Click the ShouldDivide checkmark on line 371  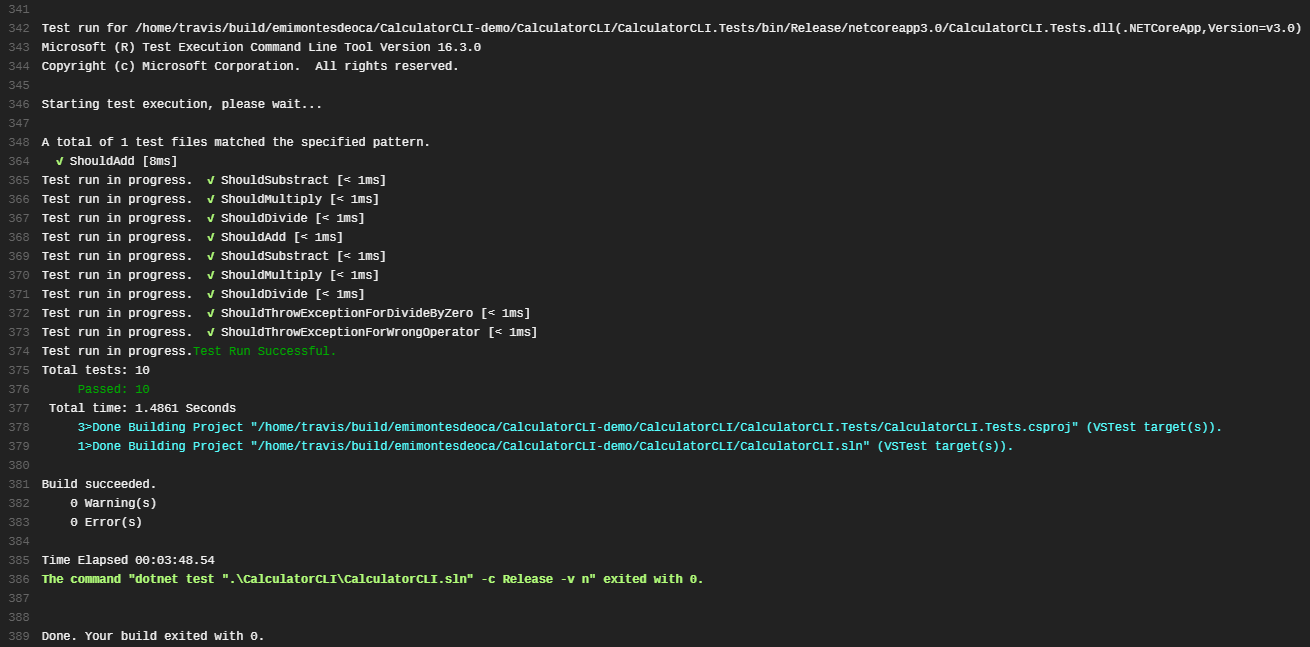(211, 294)
